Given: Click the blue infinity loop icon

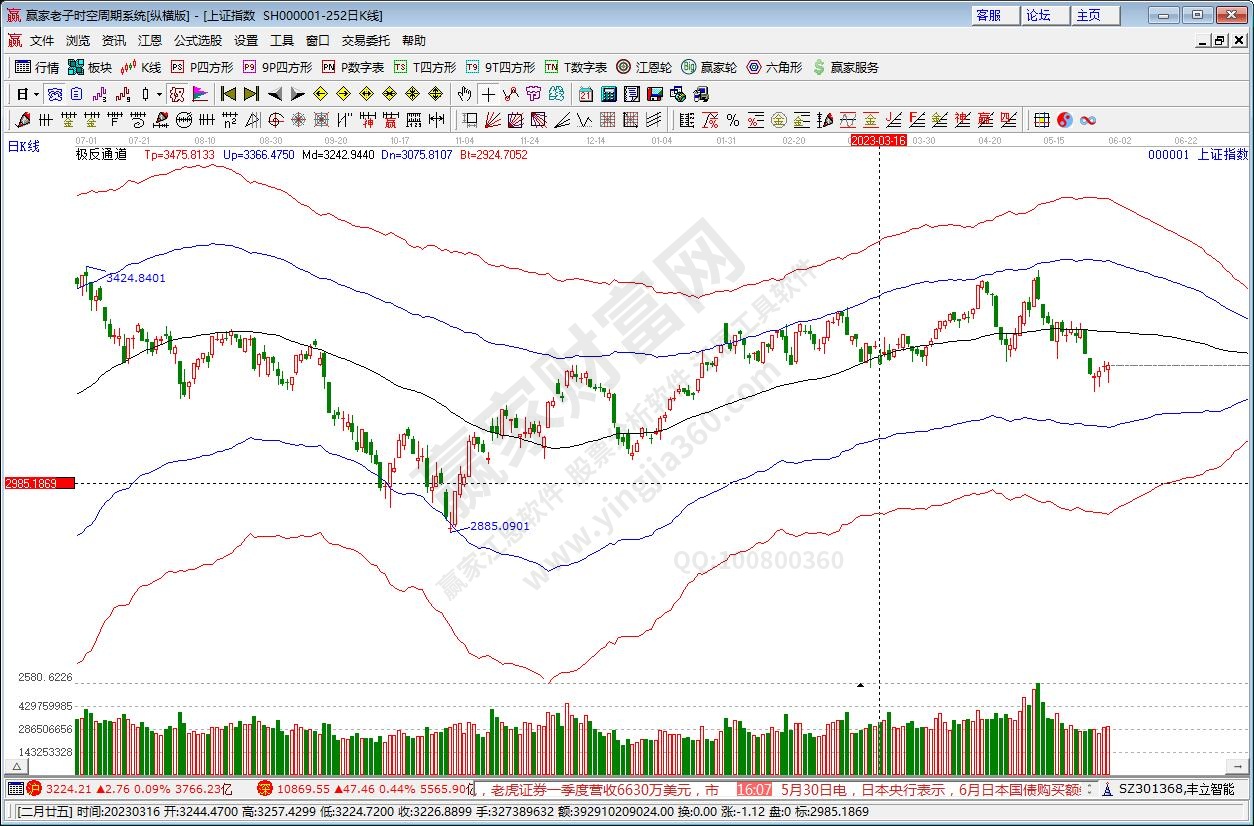Looking at the screenshot, I should (x=1088, y=120).
